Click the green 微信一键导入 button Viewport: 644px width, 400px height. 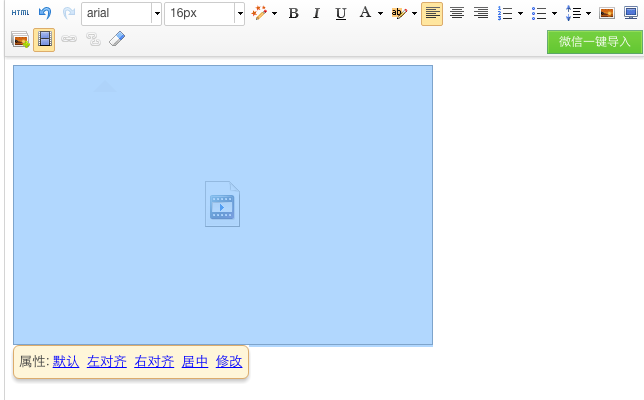point(594,41)
